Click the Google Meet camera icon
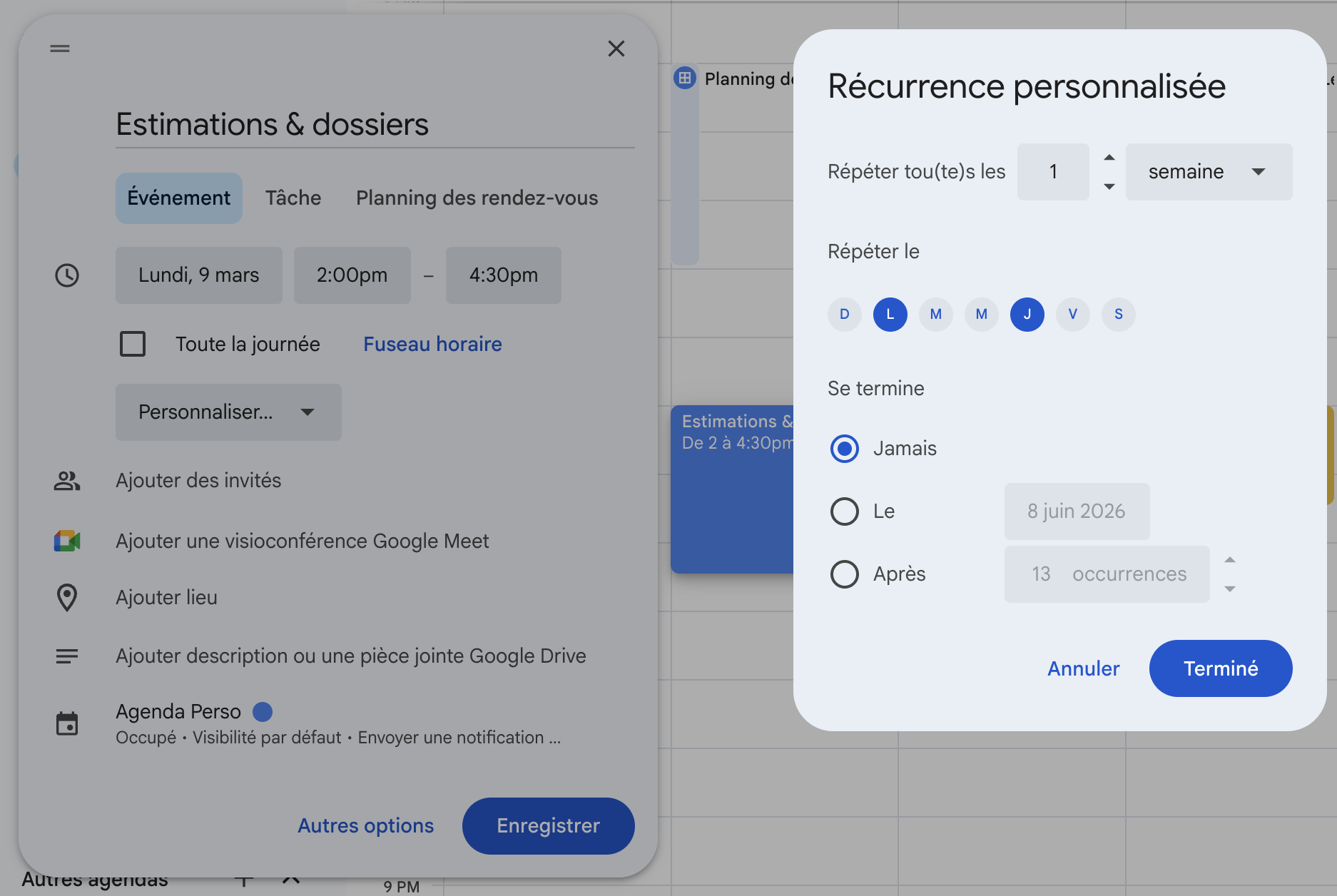This screenshot has width=1337, height=896. (x=67, y=541)
